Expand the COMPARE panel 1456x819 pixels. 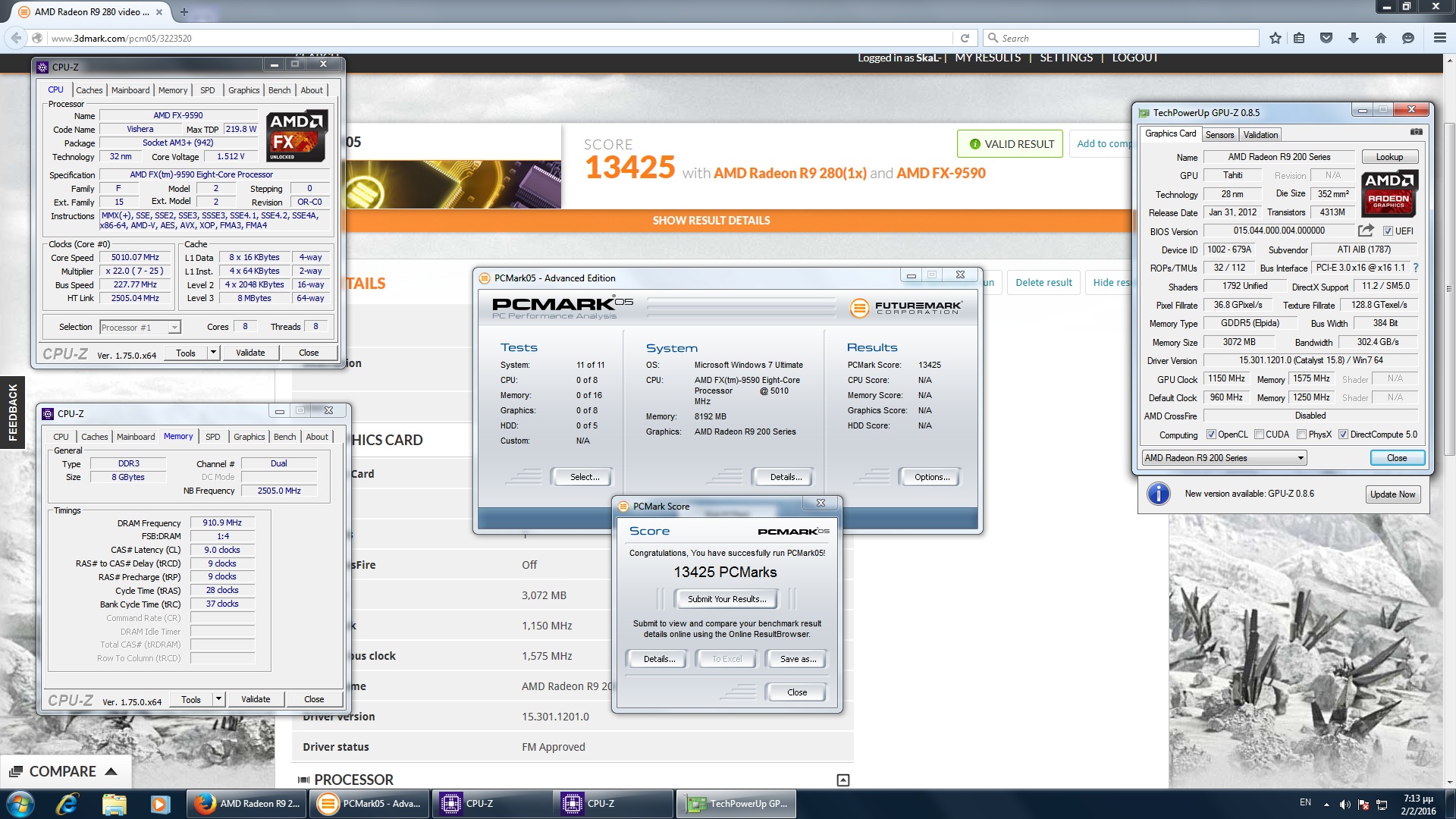[x=64, y=771]
